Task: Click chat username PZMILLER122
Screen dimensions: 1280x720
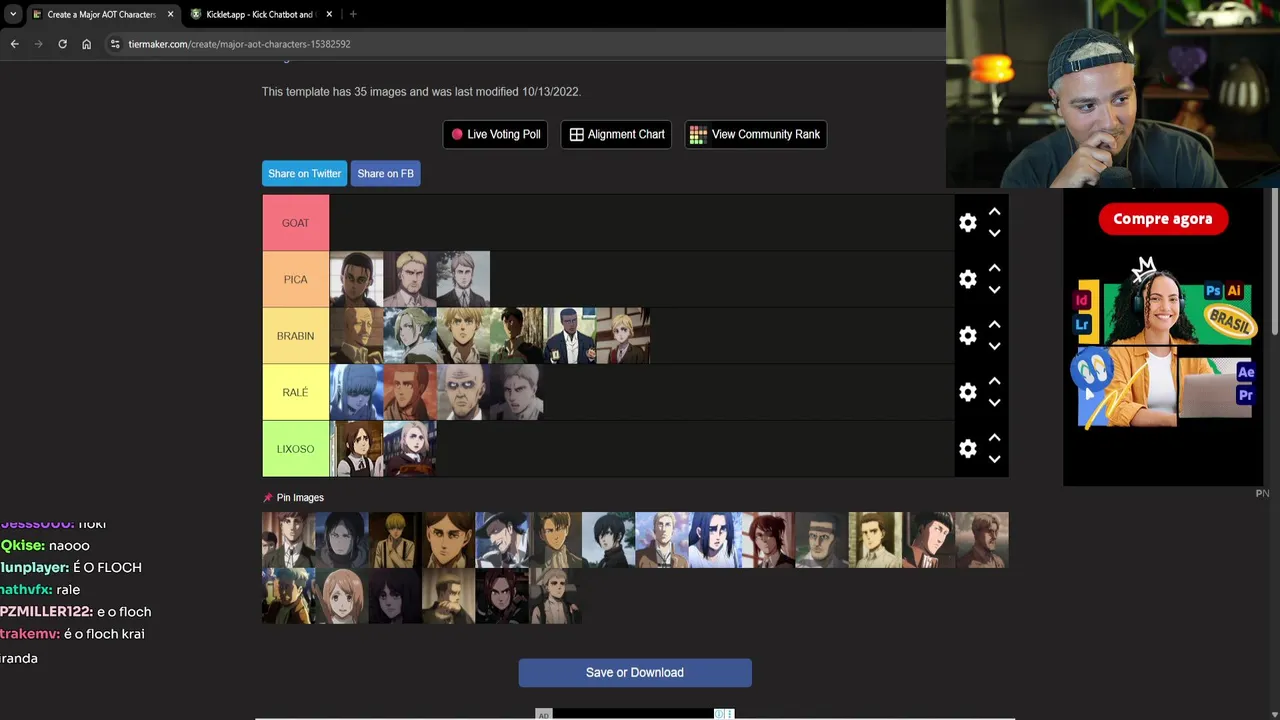Action: coord(46,611)
